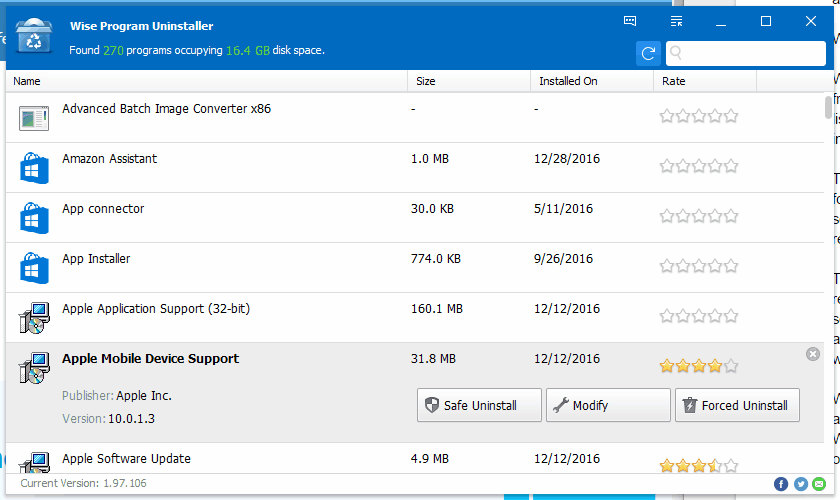Maximize the Wise Program Uninstaller window
Screen dimensions: 840x500
coord(766,21)
